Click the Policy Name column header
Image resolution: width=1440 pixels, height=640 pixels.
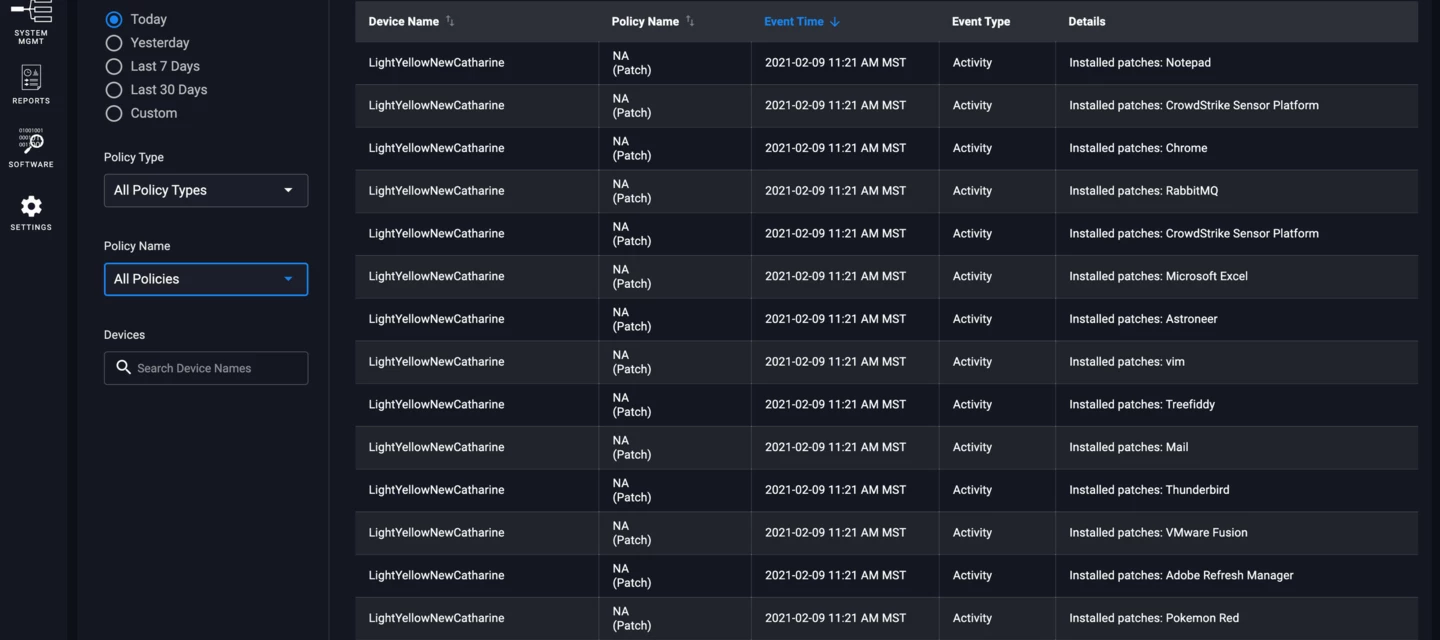(645, 21)
